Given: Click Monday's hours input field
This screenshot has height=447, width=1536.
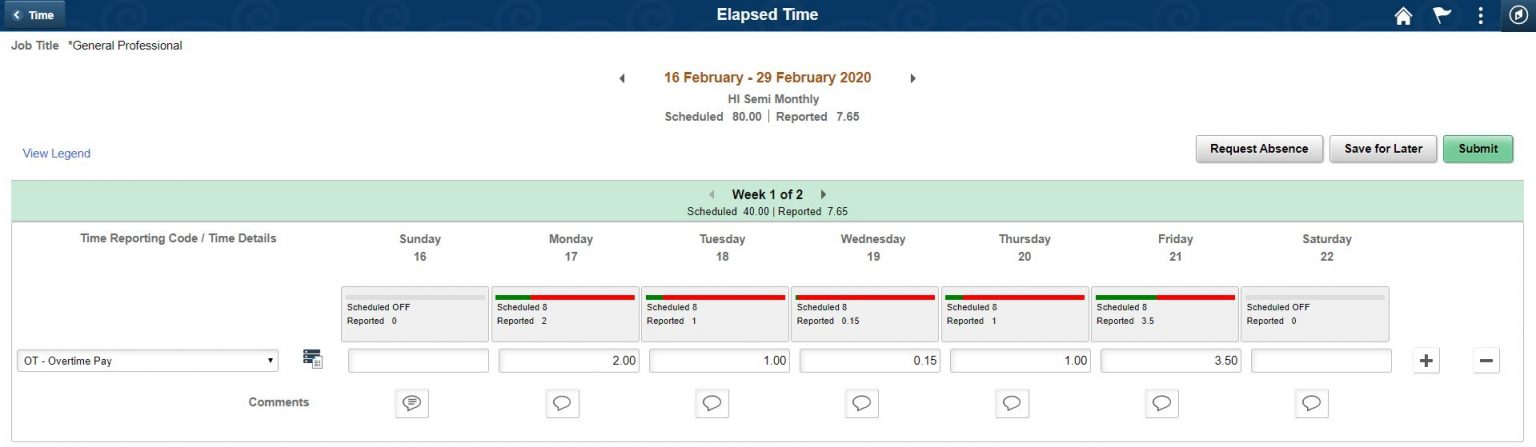Looking at the screenshot, I should click(x=569, y=361).
